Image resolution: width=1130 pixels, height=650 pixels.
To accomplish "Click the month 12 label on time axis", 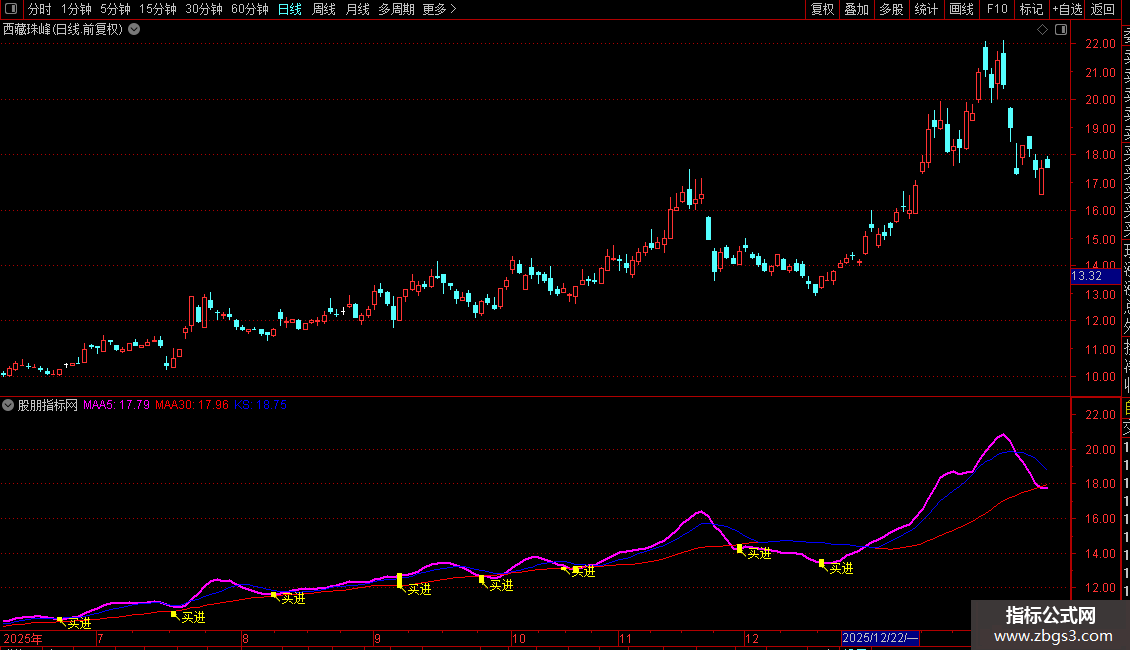I will point(752,638).
